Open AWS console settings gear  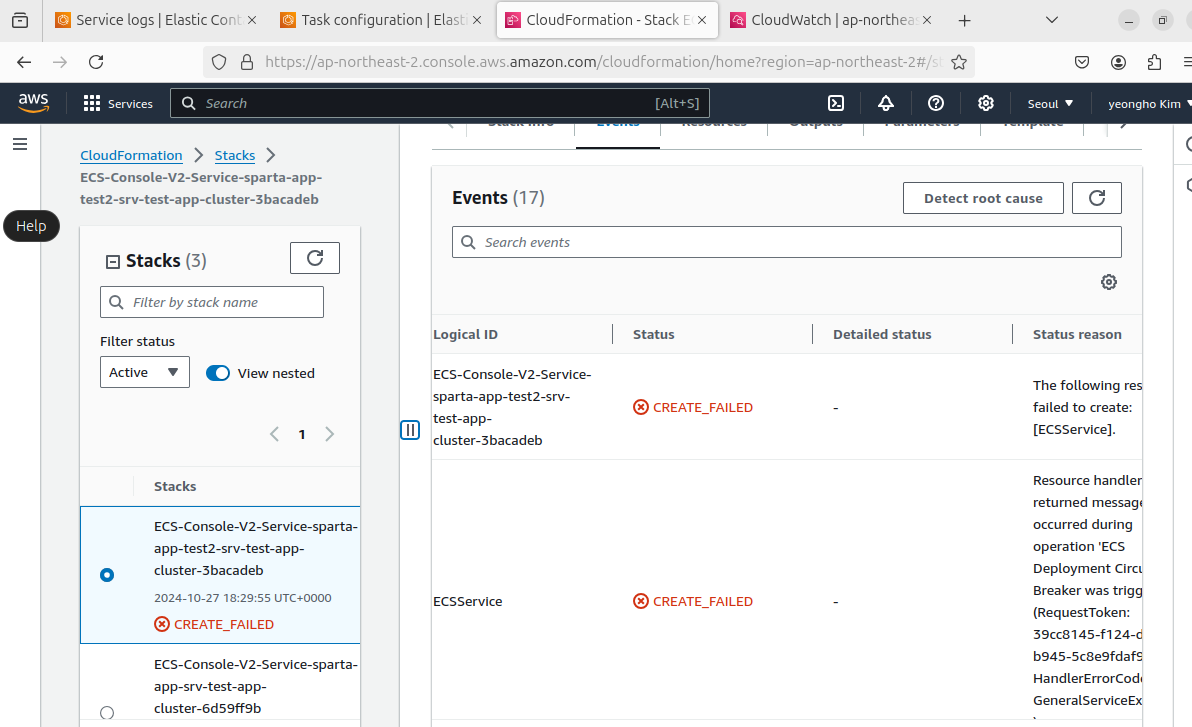click(986, 103)
